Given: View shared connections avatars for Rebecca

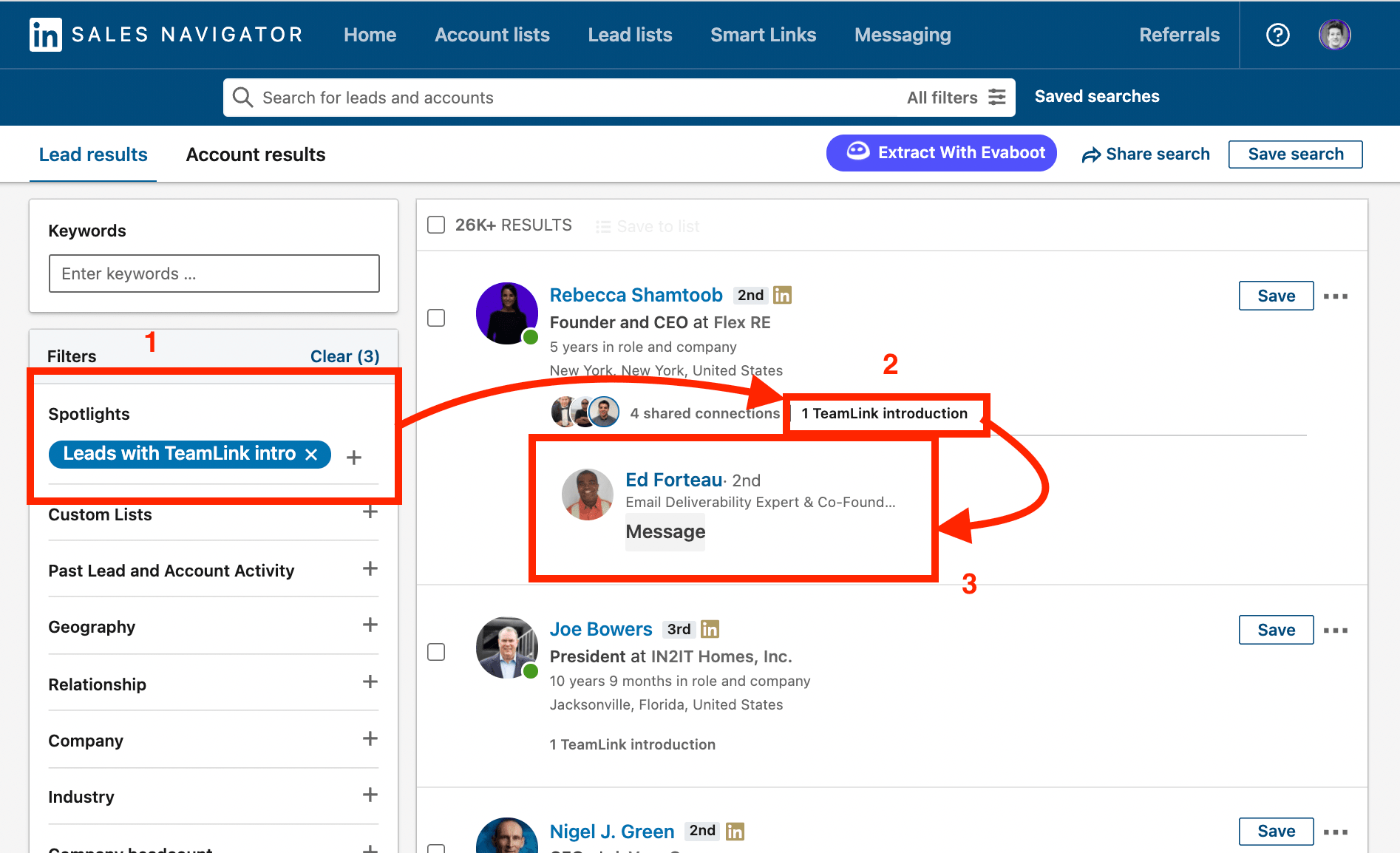Looking at the screenshot, I should point(585,412).
